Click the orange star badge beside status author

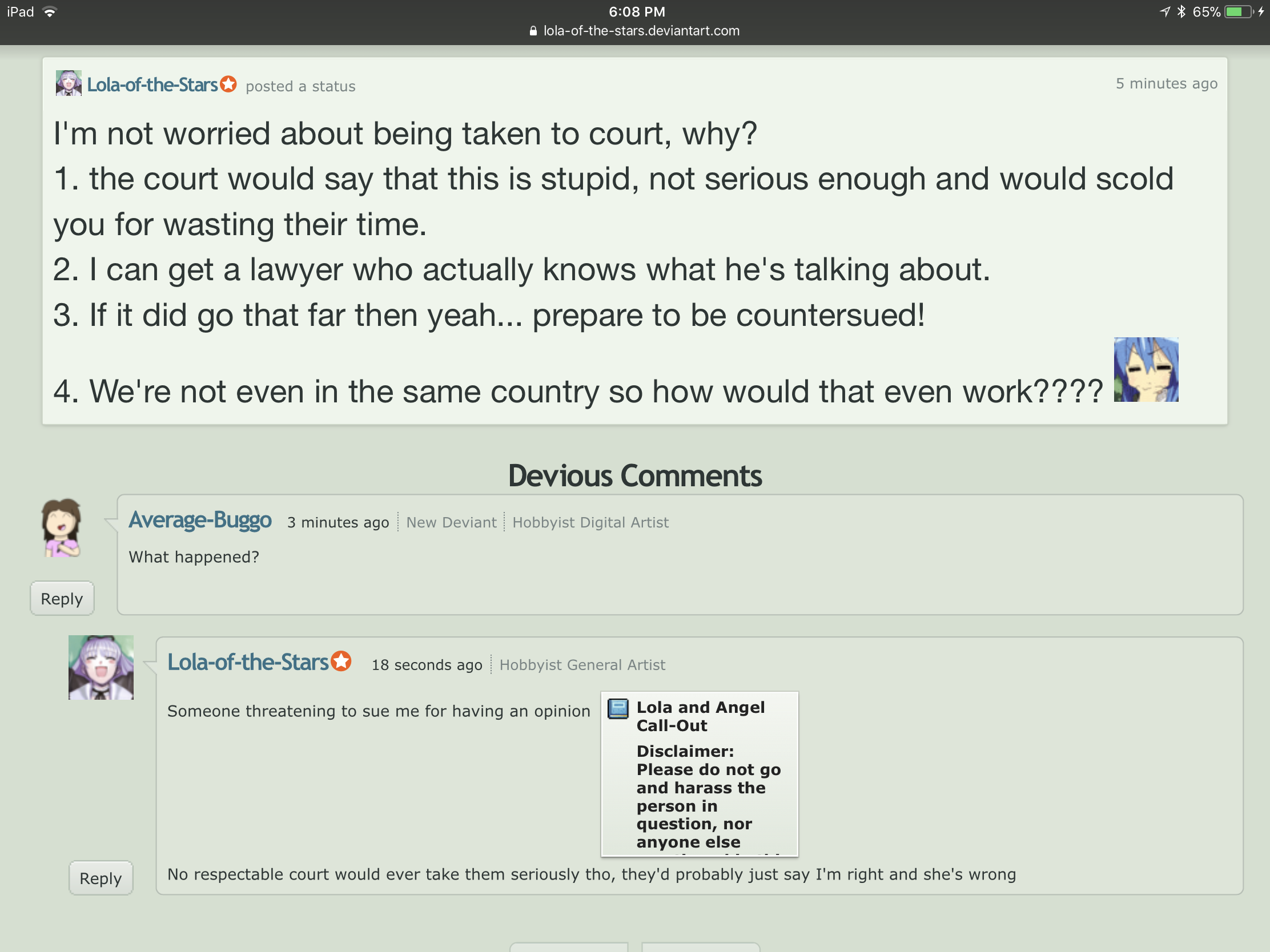(x=228, y=84)
